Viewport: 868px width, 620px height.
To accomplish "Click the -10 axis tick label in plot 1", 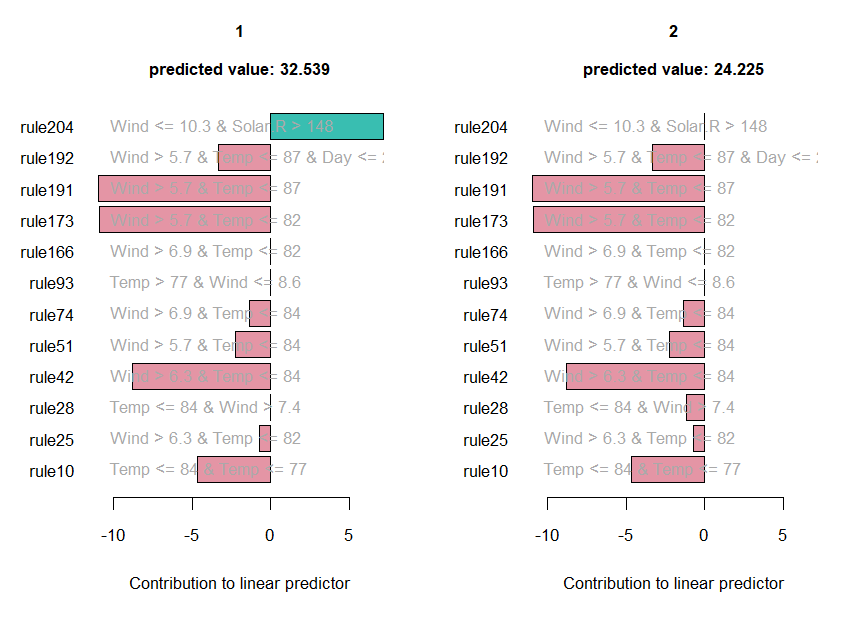I will [113, 535].
